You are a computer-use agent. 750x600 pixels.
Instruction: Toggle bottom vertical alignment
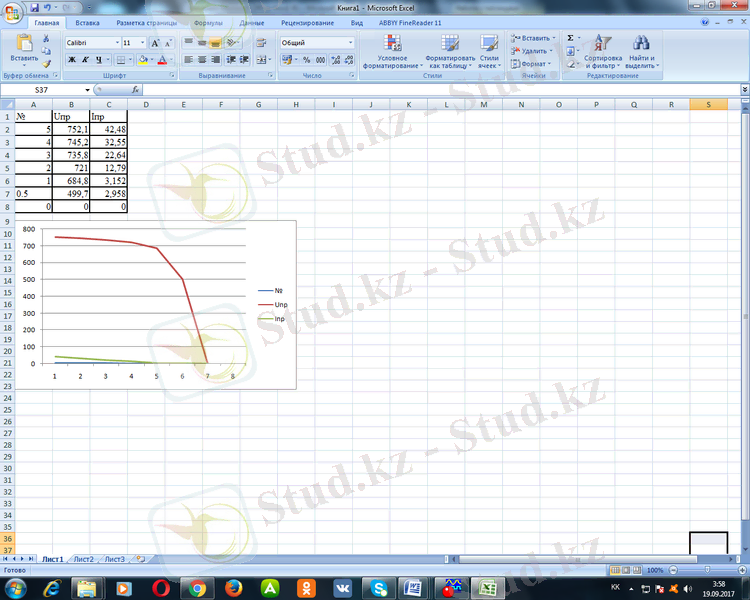pos(215,43)
